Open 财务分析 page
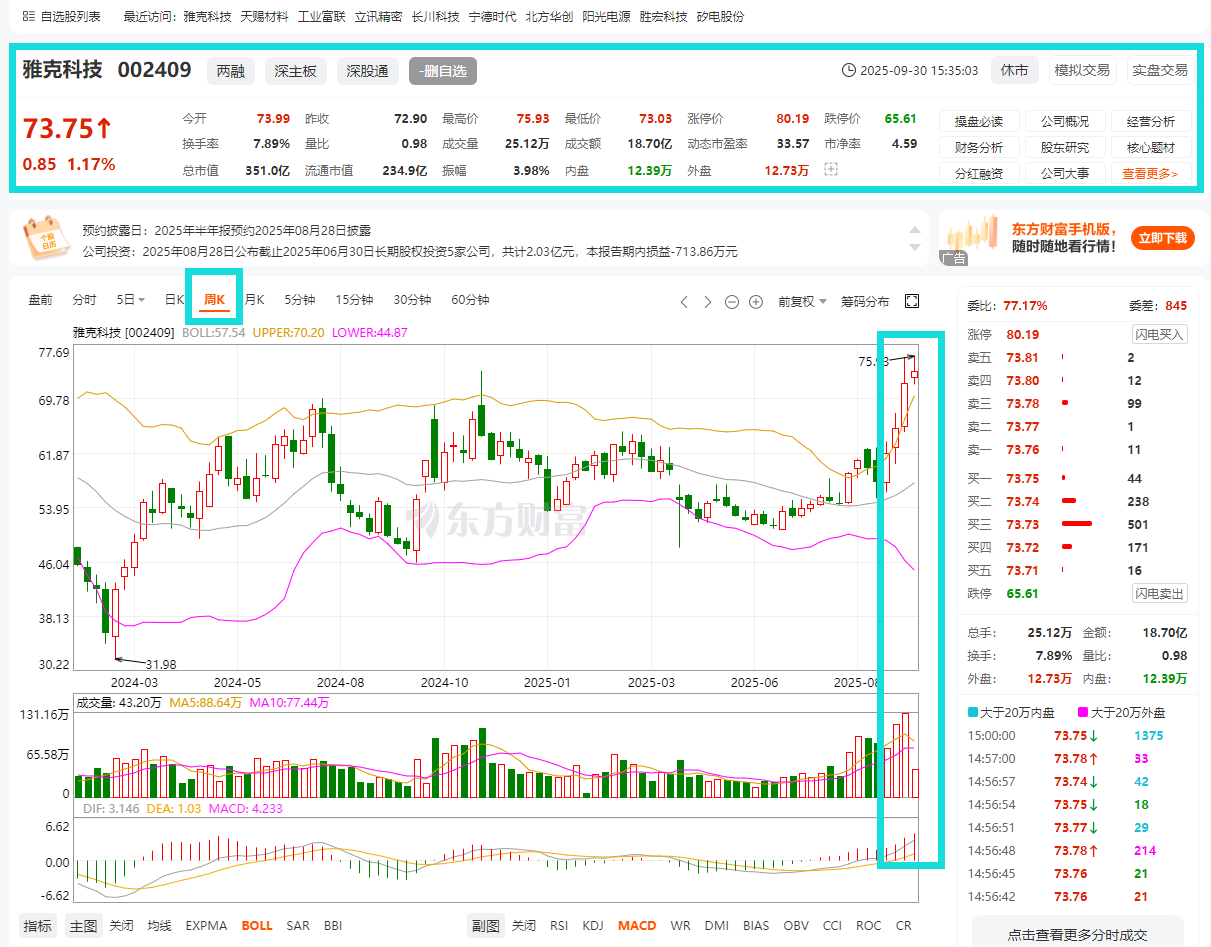 (x=979, y=147)
